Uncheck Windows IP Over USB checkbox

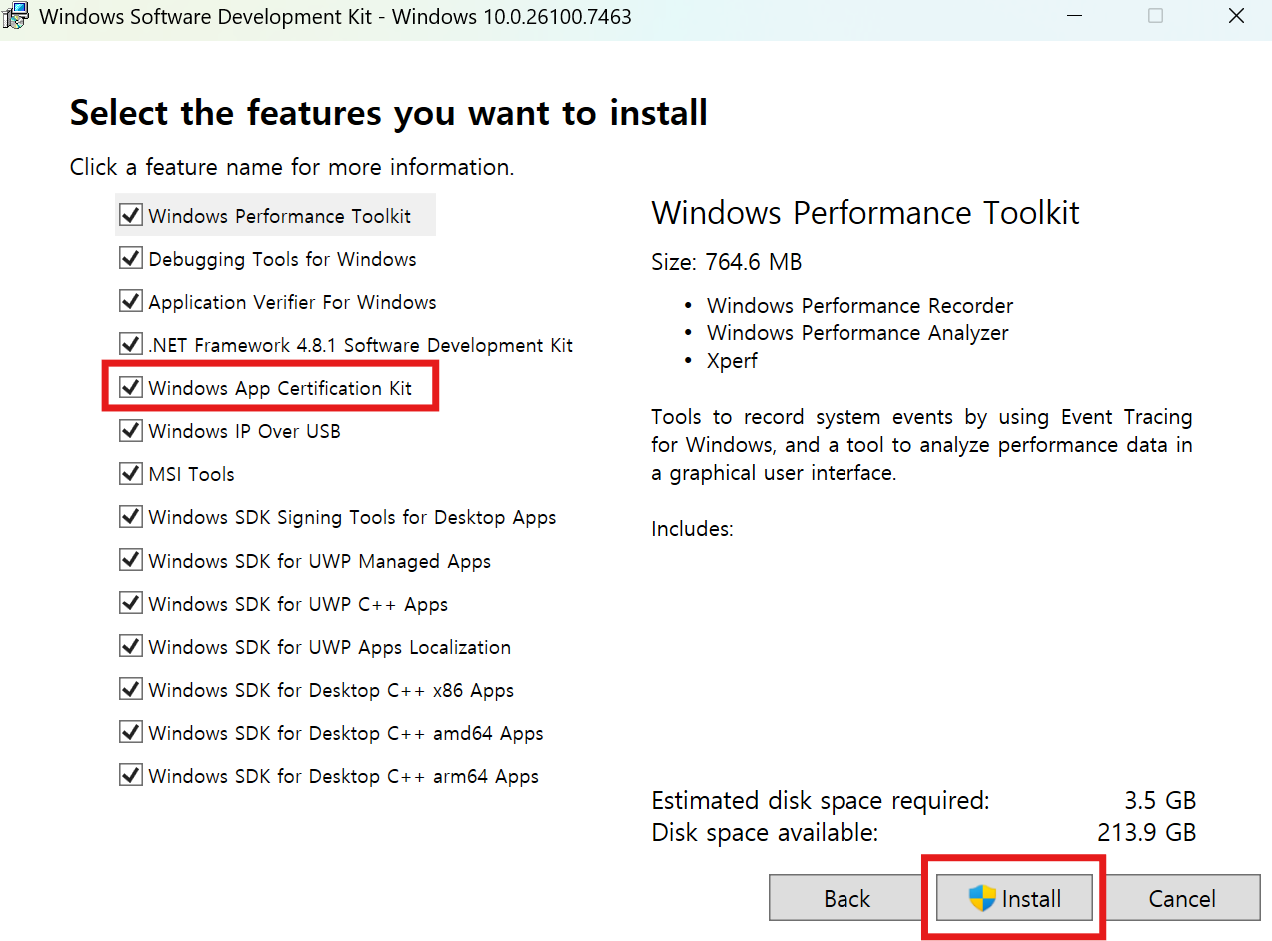coord(130,430)
